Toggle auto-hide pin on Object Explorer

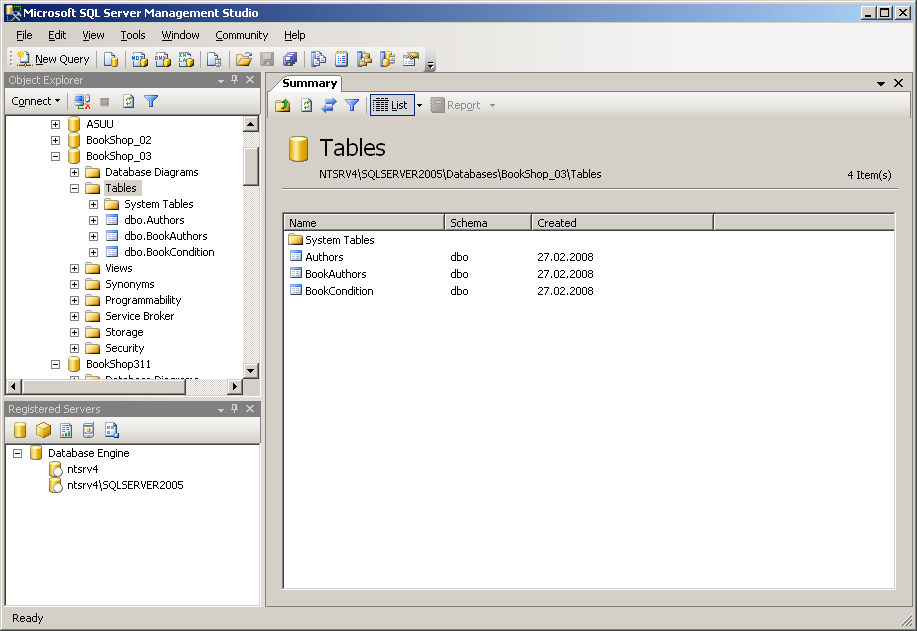coord(235,80)
